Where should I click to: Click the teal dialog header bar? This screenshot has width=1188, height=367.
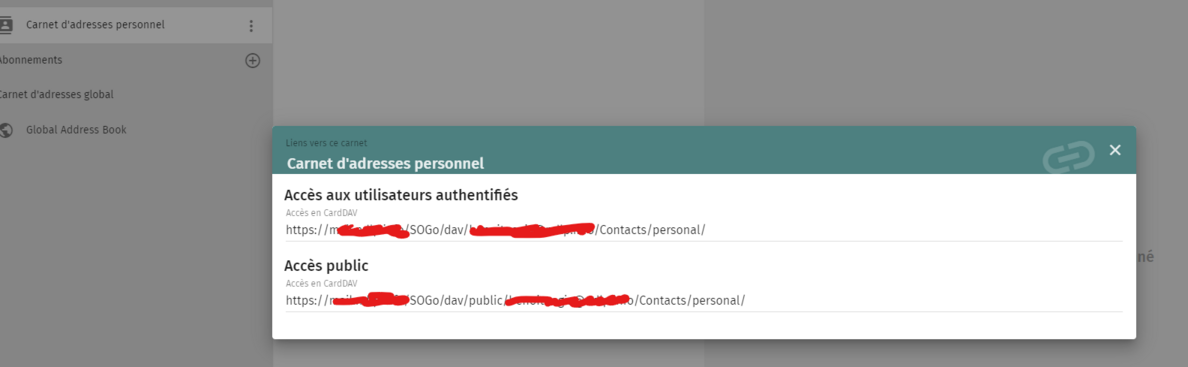click(704, 150)
